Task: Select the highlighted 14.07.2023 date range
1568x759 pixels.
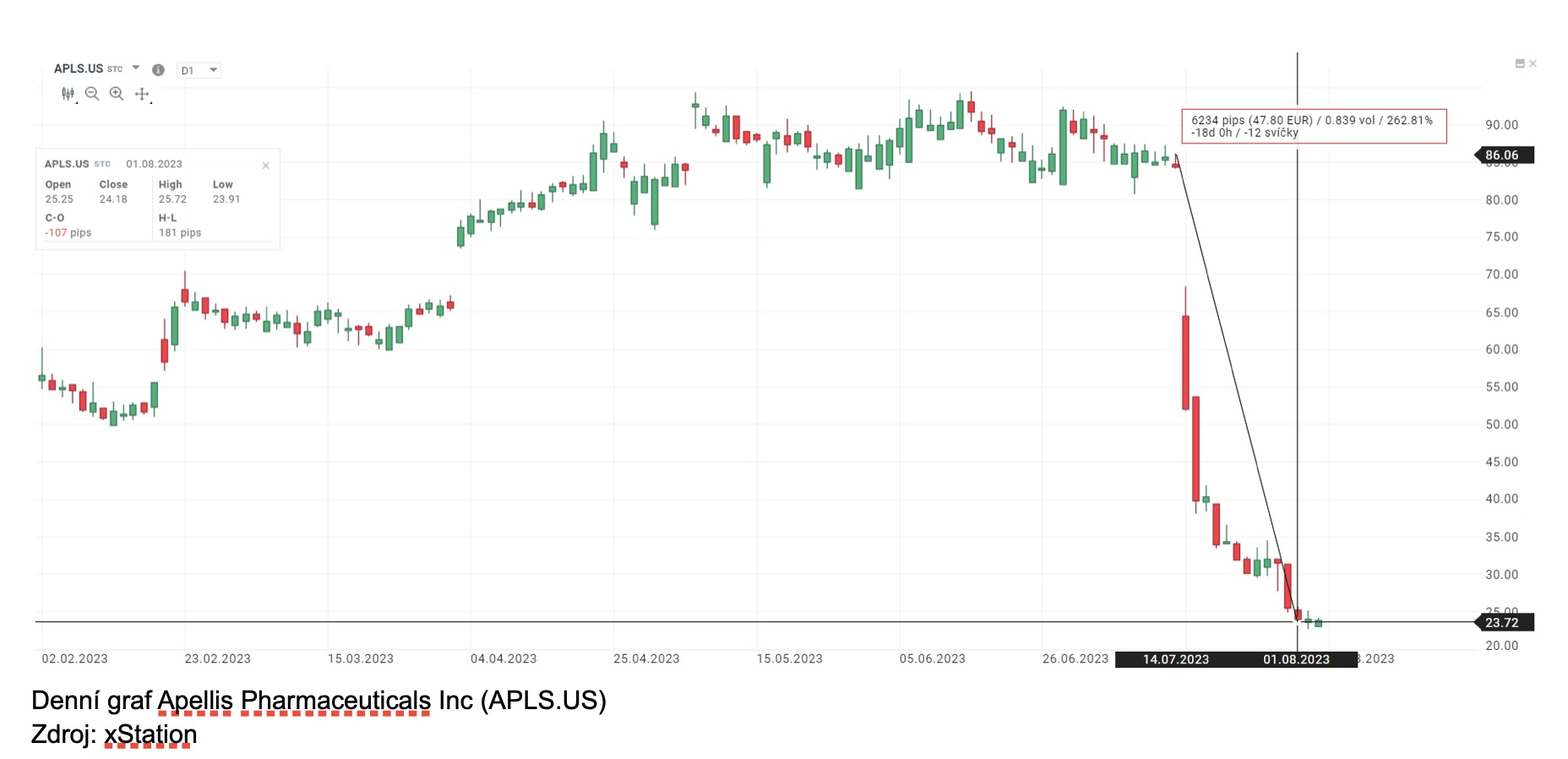Action: point(1174,659)
